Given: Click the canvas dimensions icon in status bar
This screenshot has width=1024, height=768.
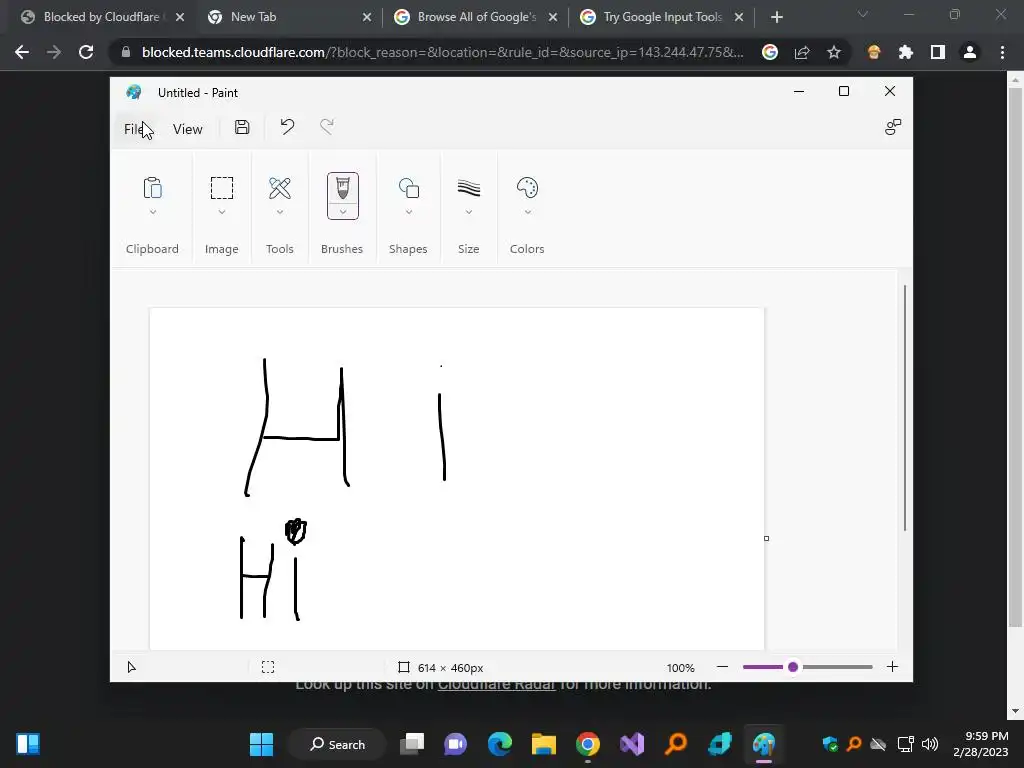Looking at the screenshot, I should click(x=404, y=667).
